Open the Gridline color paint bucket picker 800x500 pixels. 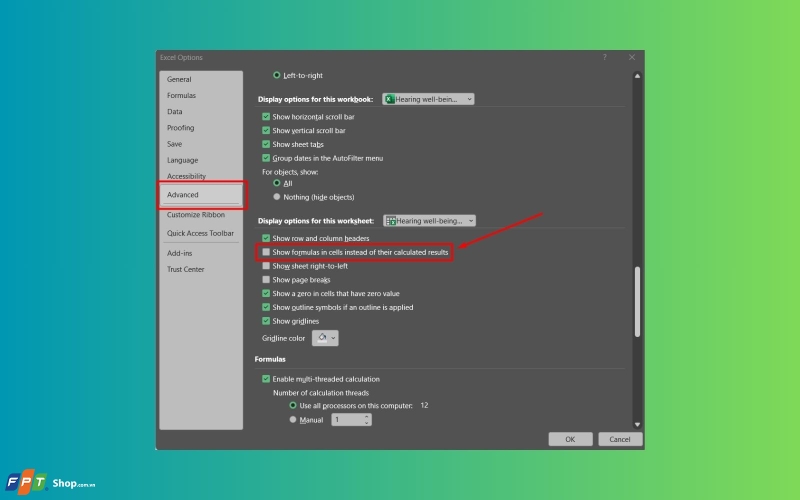322,338
